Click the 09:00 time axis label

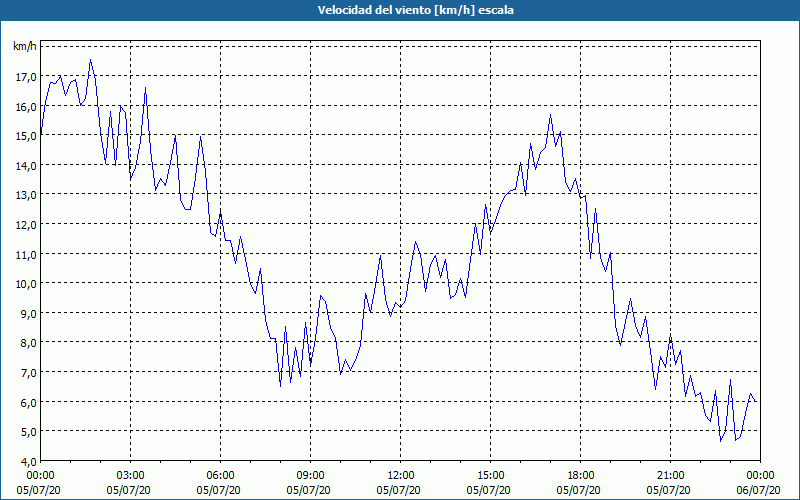click(310, 476)
